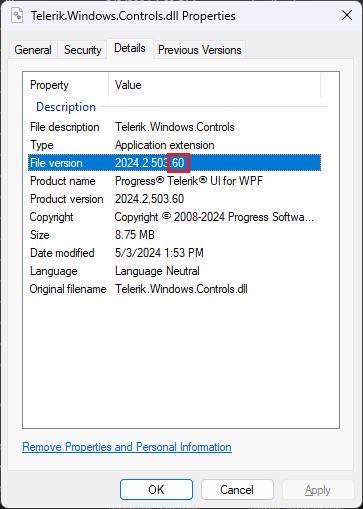Select the Copyright row label
This screenshot has width=363, height=509.
[51, 217]
